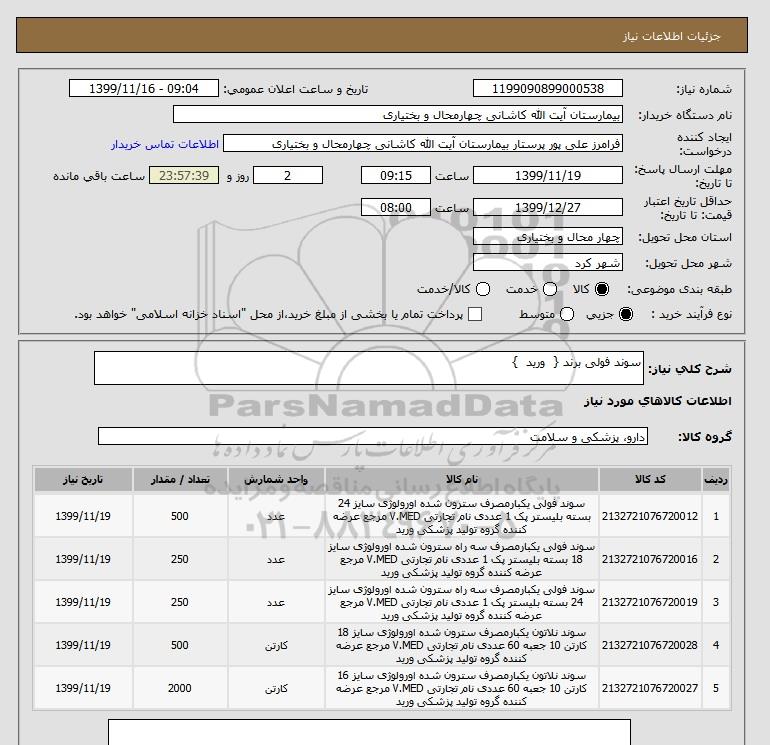Click the remaining days field showing 2
This screenshot has width=770, height=745.
pyautogui.click(x=288, y=175)
